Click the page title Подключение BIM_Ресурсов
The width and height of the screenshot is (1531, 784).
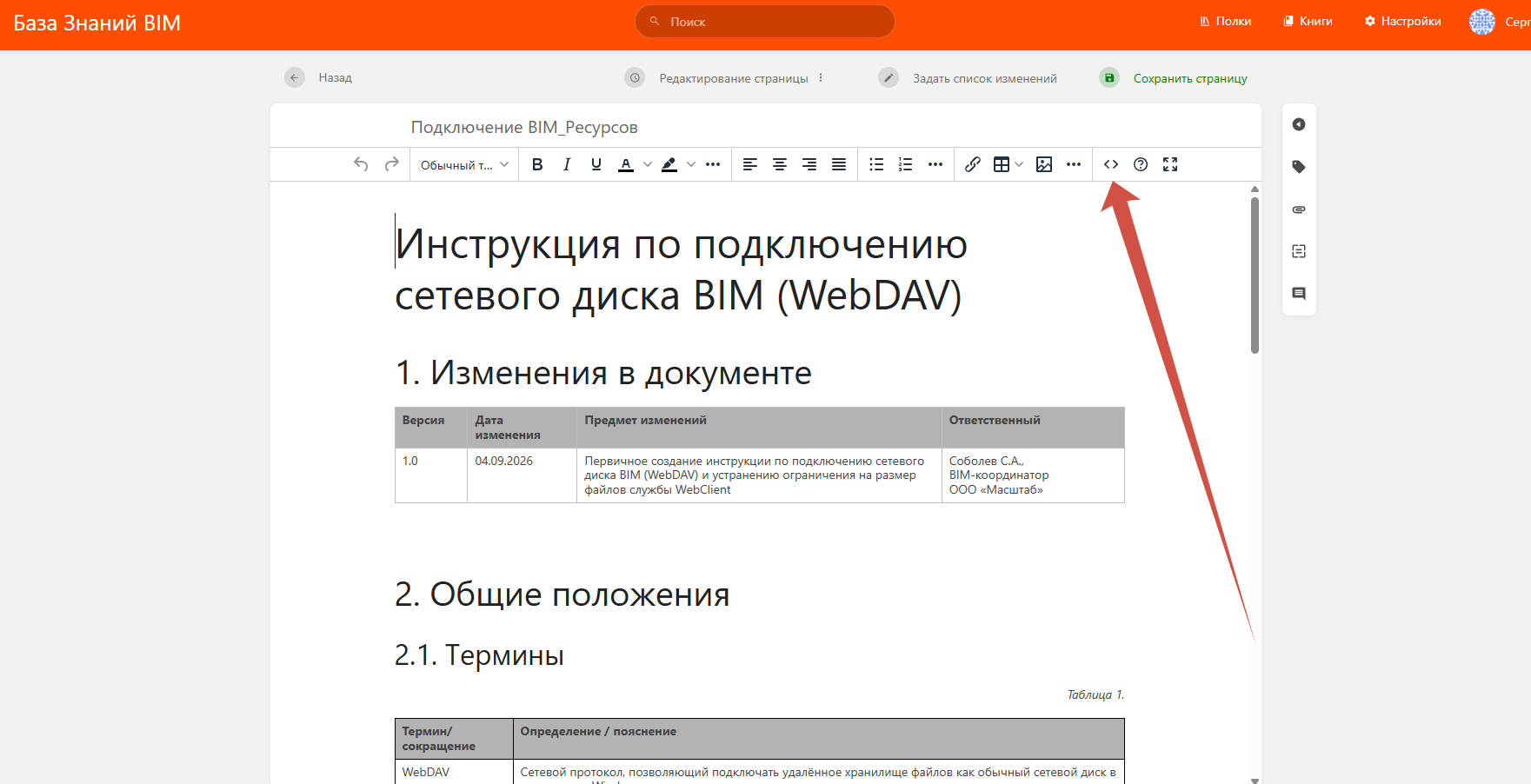coord(524,127)
